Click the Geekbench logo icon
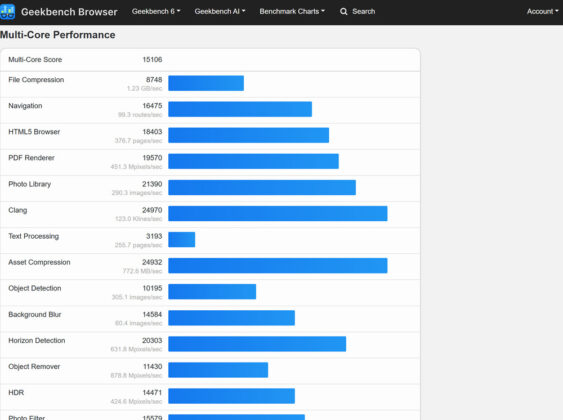This screenshot has width=563, height=420. point(7,11)
